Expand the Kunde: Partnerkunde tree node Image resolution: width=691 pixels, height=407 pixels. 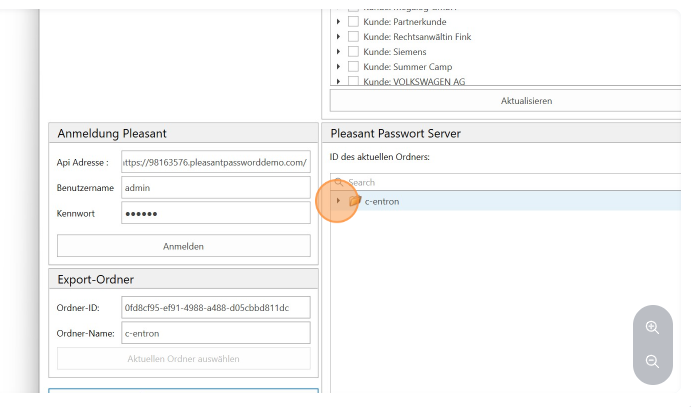point(338,21)
